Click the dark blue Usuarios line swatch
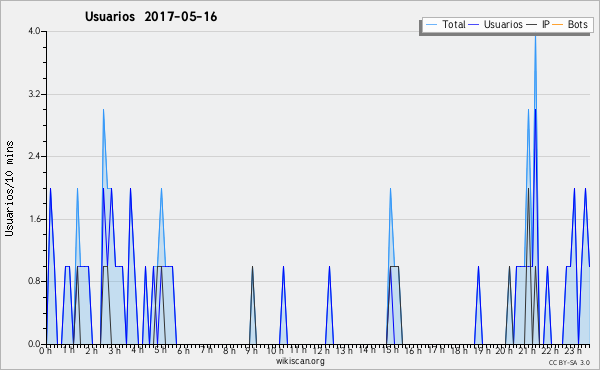This screenshot has width=600, height=370. (474, 25)
